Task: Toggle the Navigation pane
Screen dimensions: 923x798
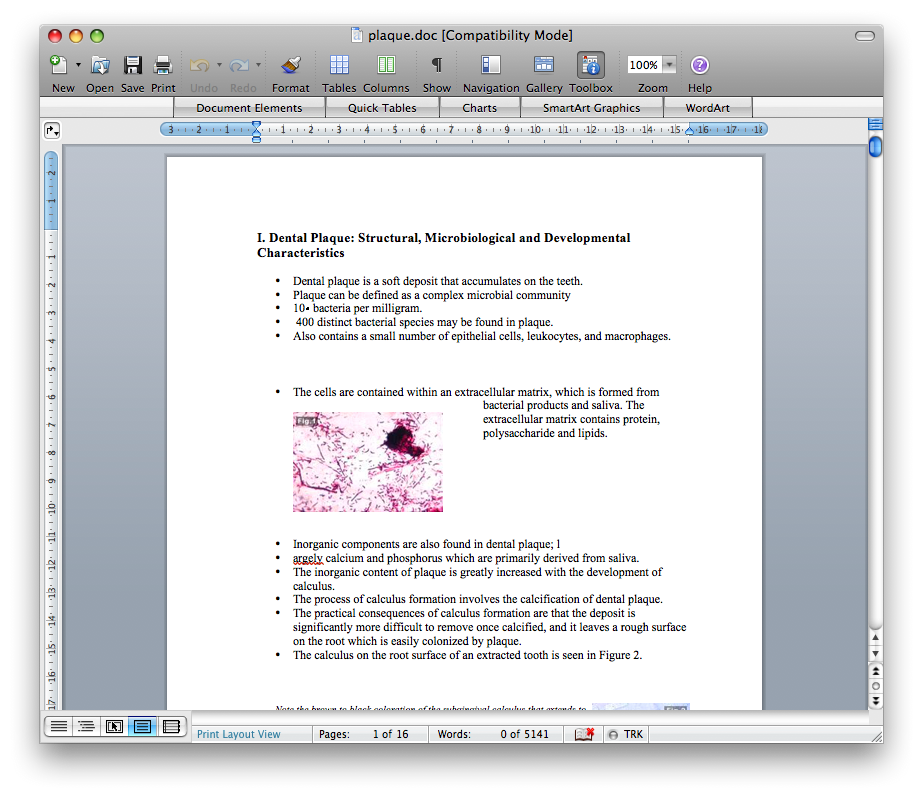Action: click(490, 66)
